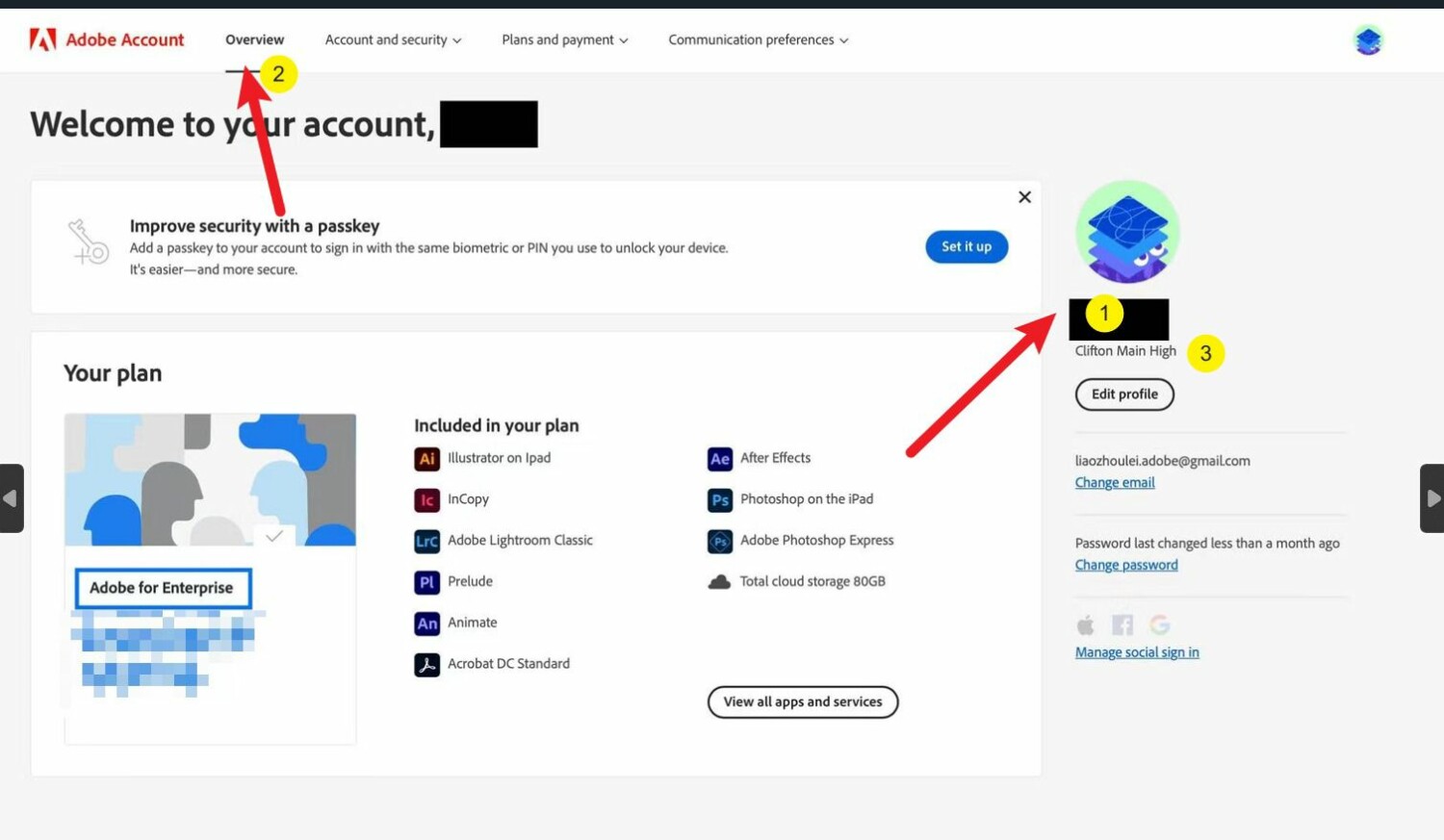Open profile avatar in top-right header
Screen dimensions: 1444x840
[x=1368, y=40]
